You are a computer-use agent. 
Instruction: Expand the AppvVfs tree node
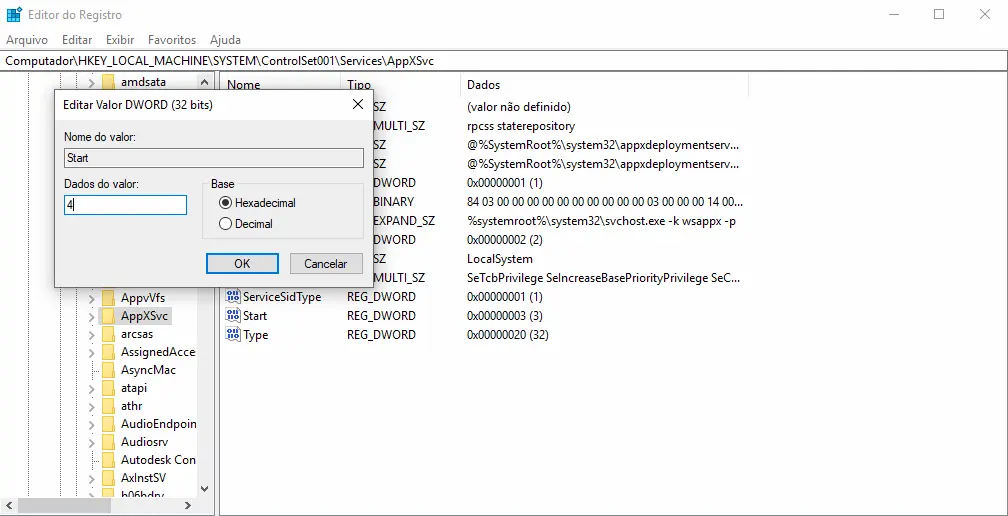(x=91, y=298)
